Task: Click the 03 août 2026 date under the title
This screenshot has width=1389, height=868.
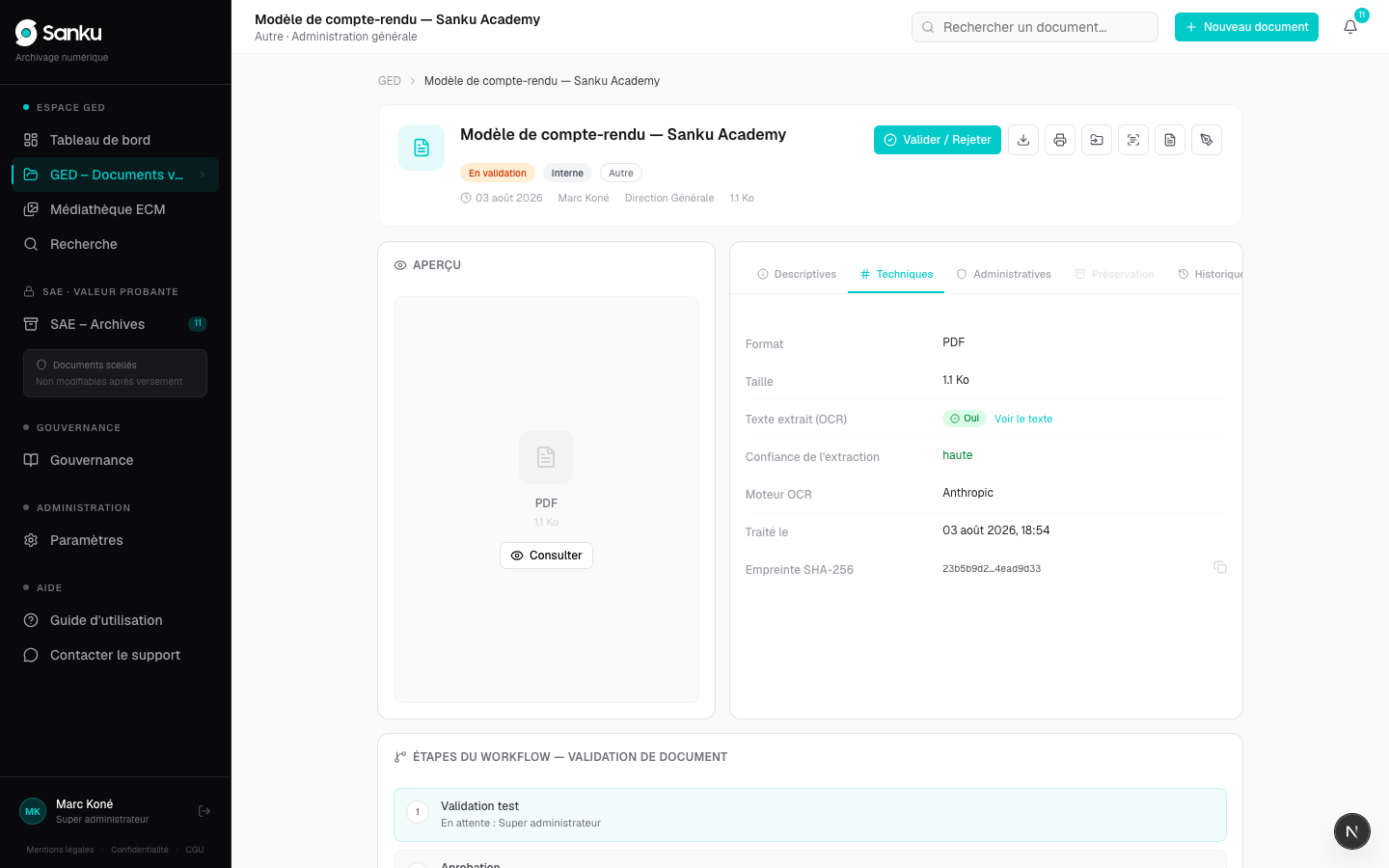Action: 509,199
